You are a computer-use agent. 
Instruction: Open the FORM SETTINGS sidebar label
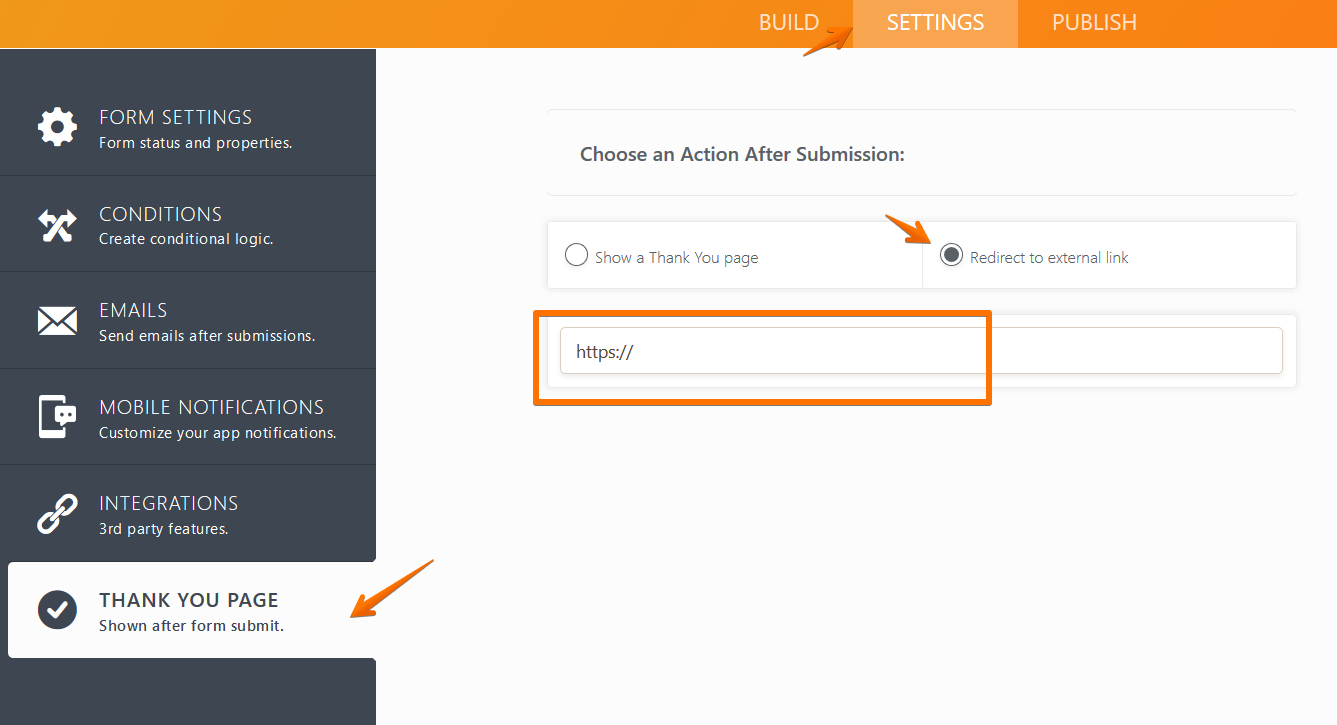click(175, 117)
